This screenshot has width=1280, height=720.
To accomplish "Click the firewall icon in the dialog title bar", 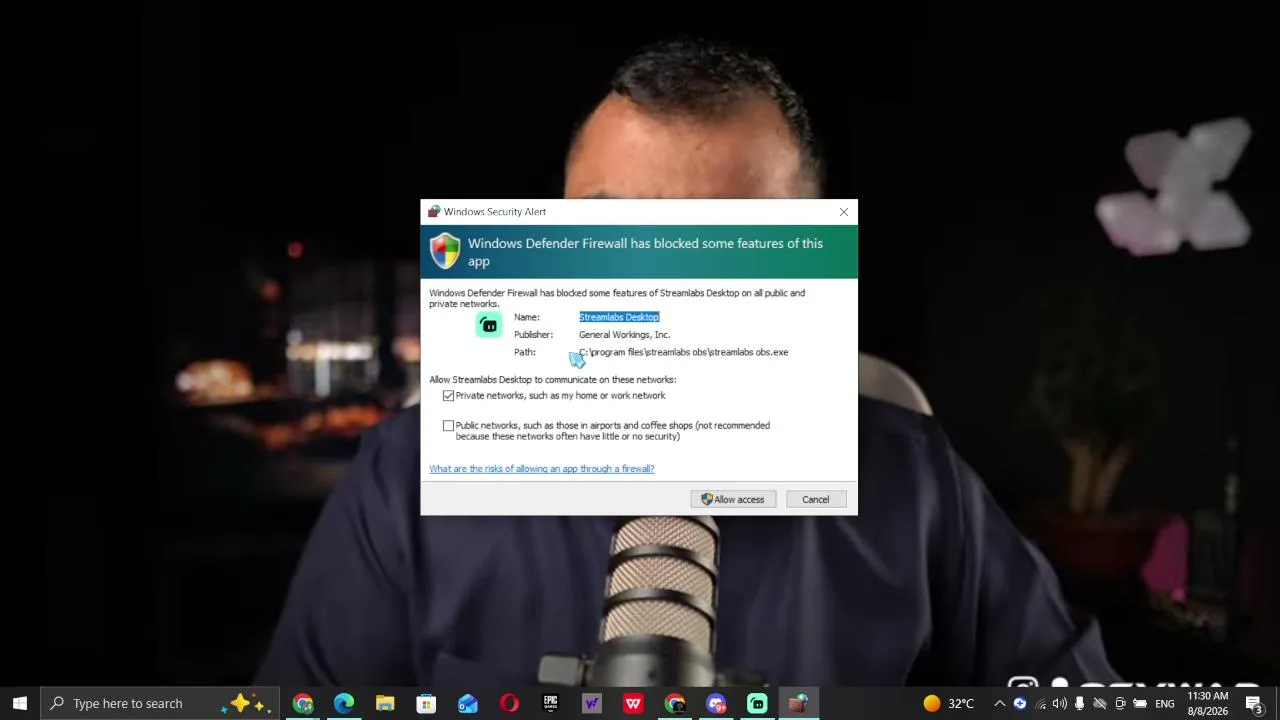I will (x=434, y=212).
